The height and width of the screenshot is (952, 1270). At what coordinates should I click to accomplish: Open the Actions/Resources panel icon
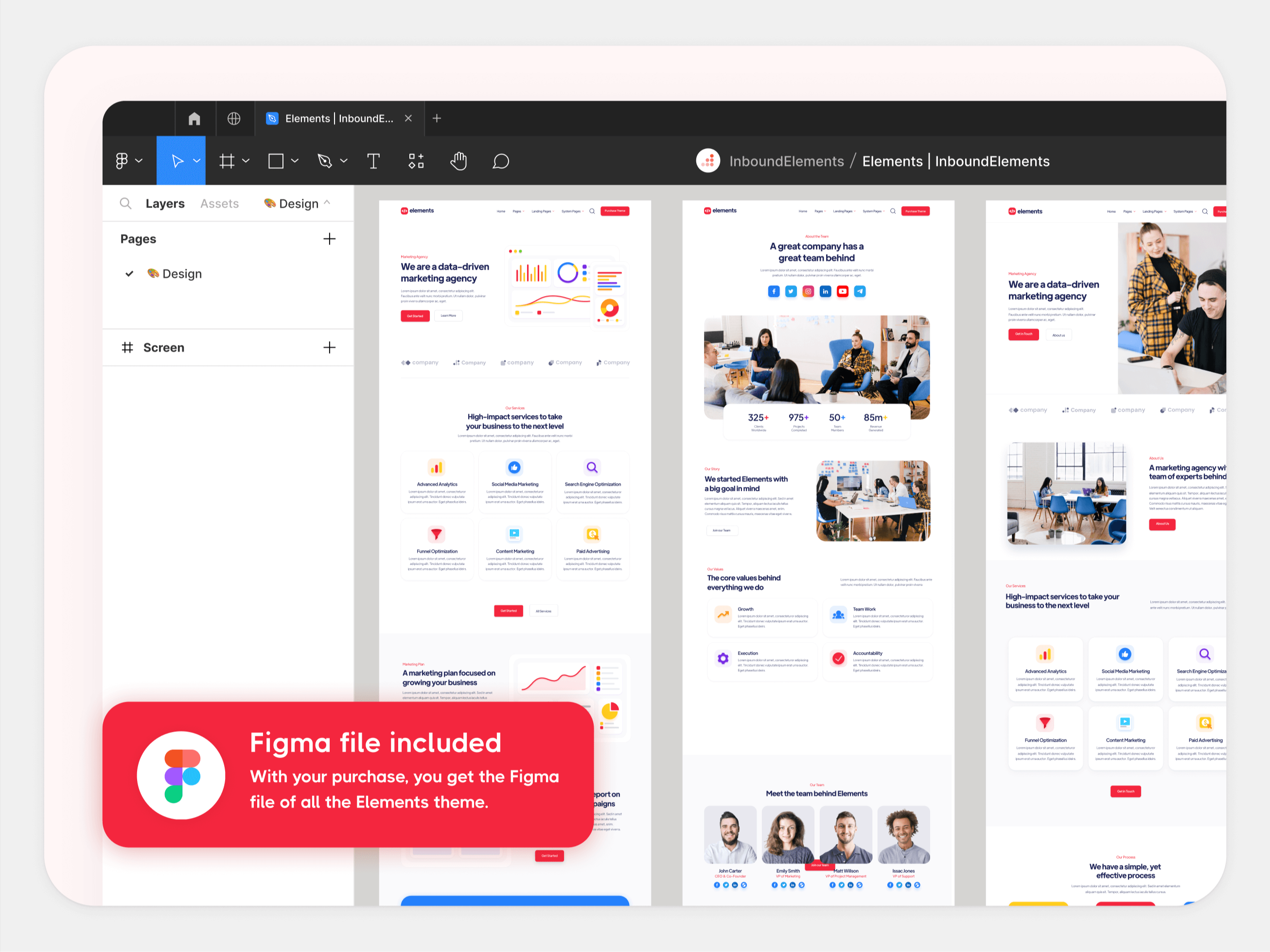pyautogui.click(x=416, y=161)
